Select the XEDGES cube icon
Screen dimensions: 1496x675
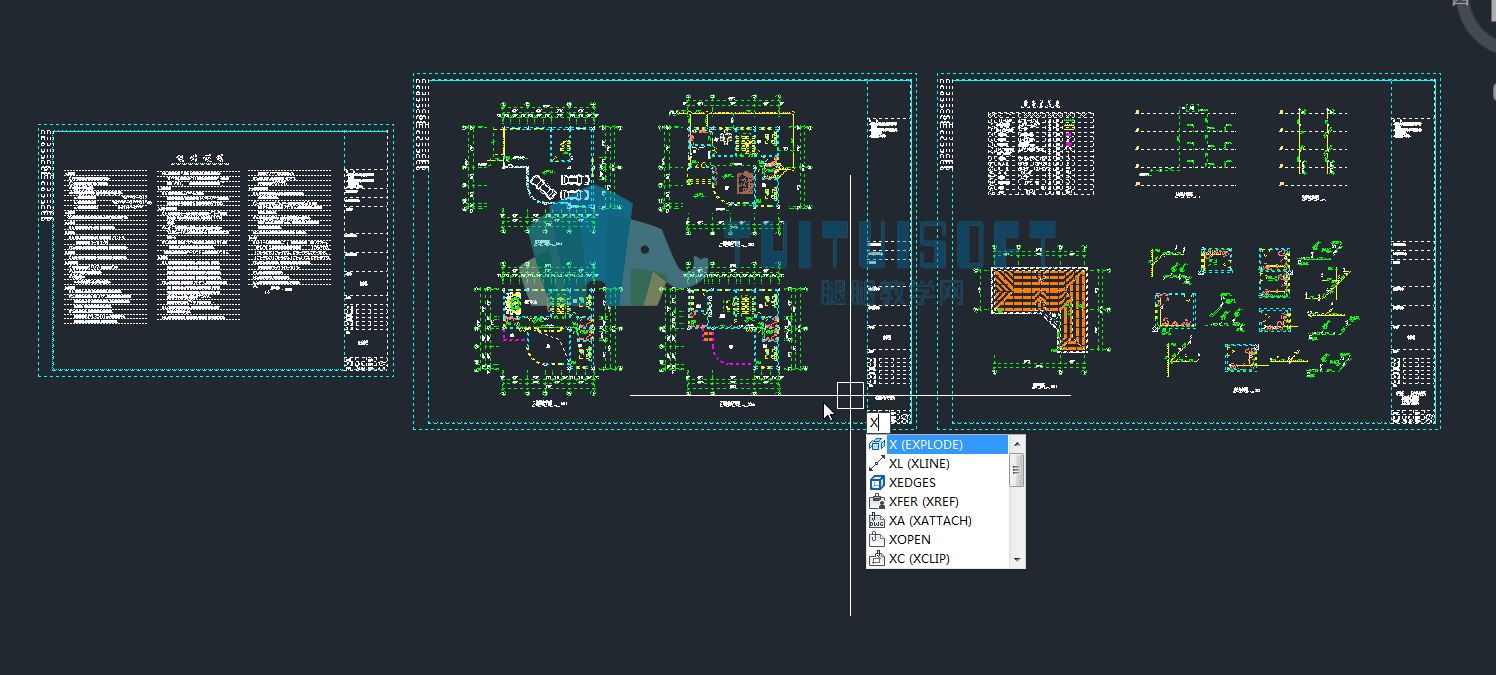coord(877,483)
